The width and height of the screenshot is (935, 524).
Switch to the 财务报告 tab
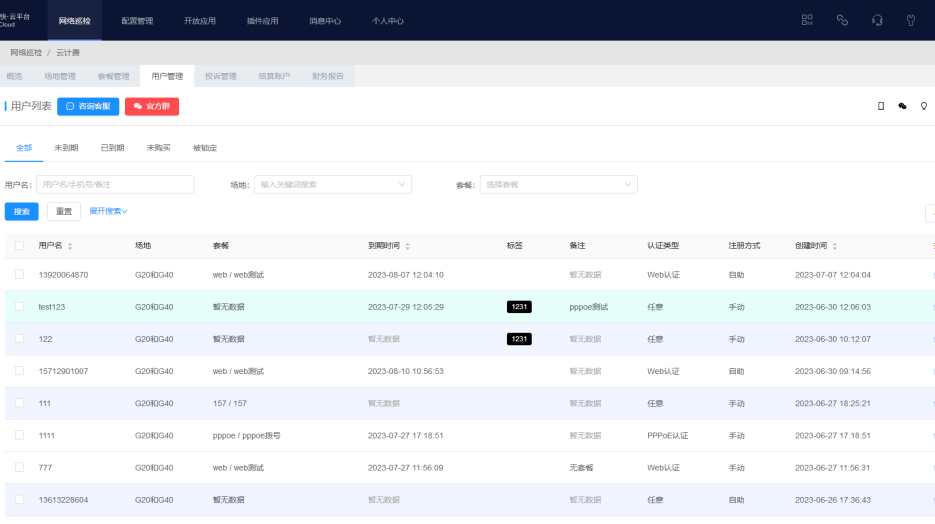328,76
